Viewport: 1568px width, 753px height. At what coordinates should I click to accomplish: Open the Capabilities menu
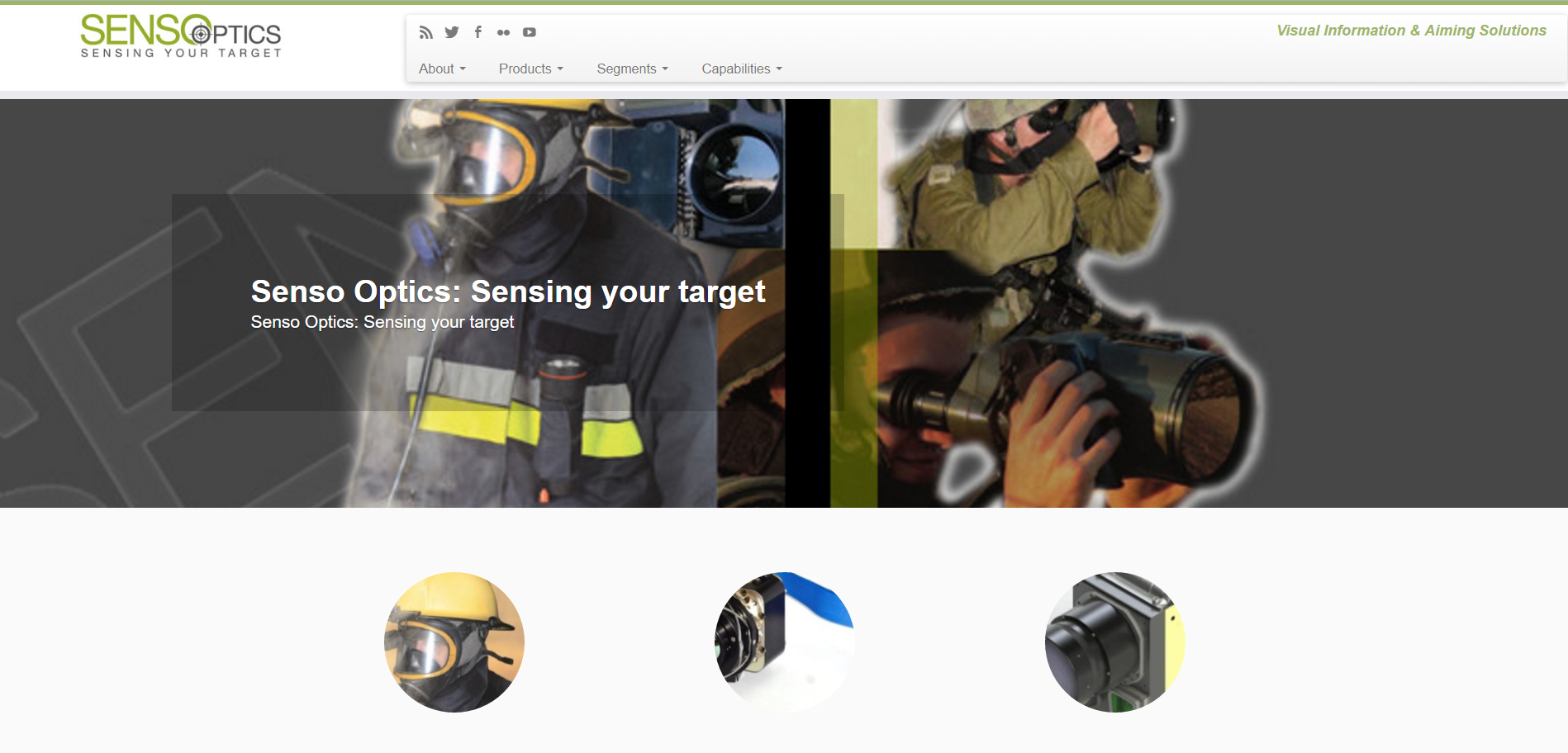coord(741,69)
